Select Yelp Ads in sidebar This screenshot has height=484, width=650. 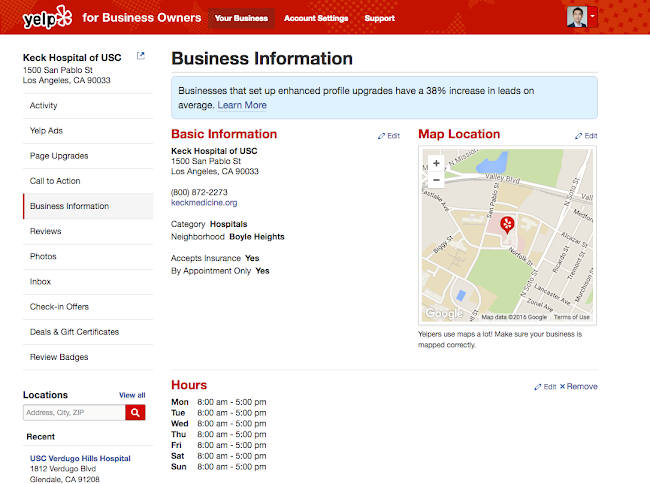click(x=88, y=131)
